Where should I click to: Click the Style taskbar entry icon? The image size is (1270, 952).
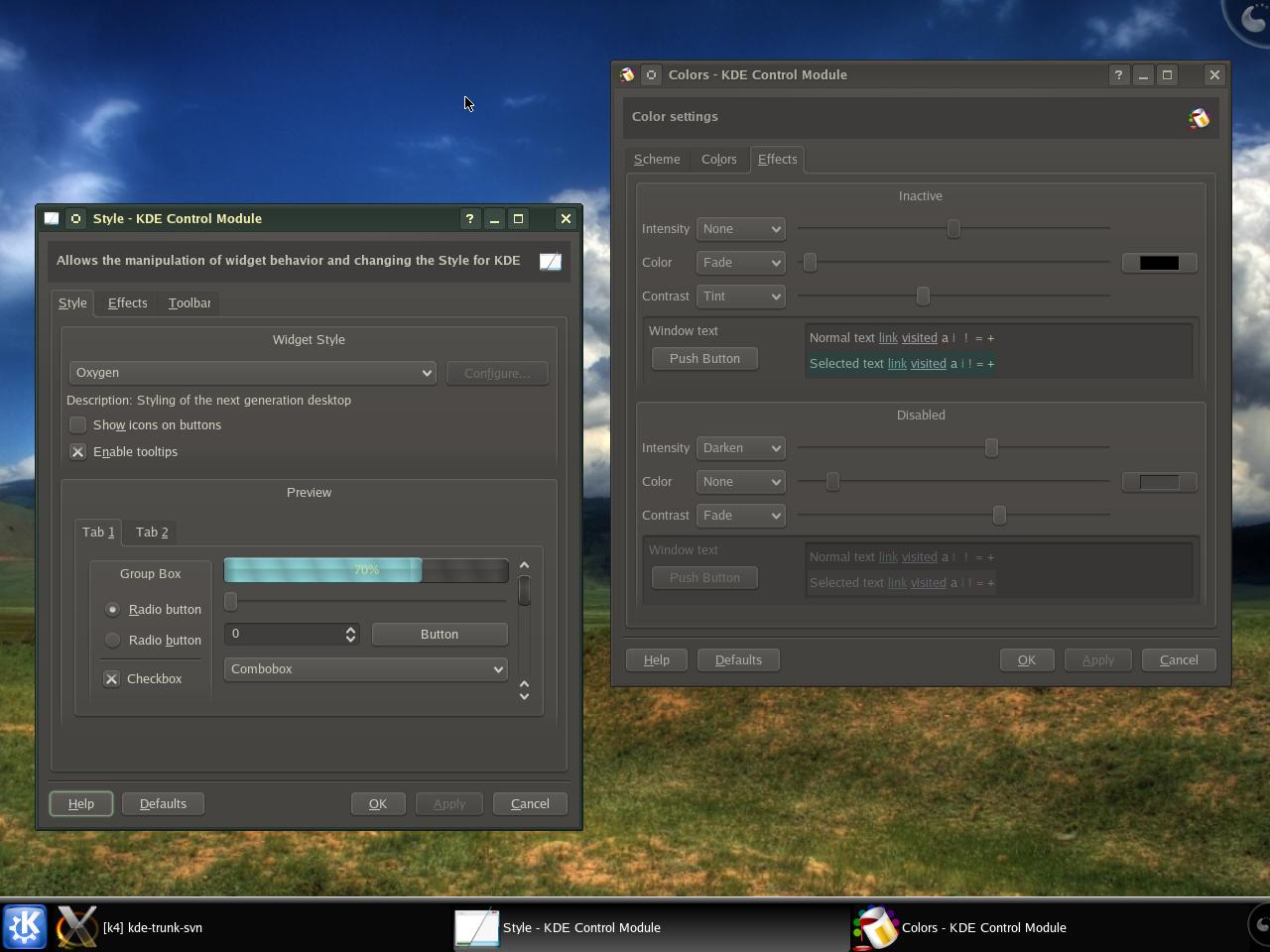tap(476, 927)
